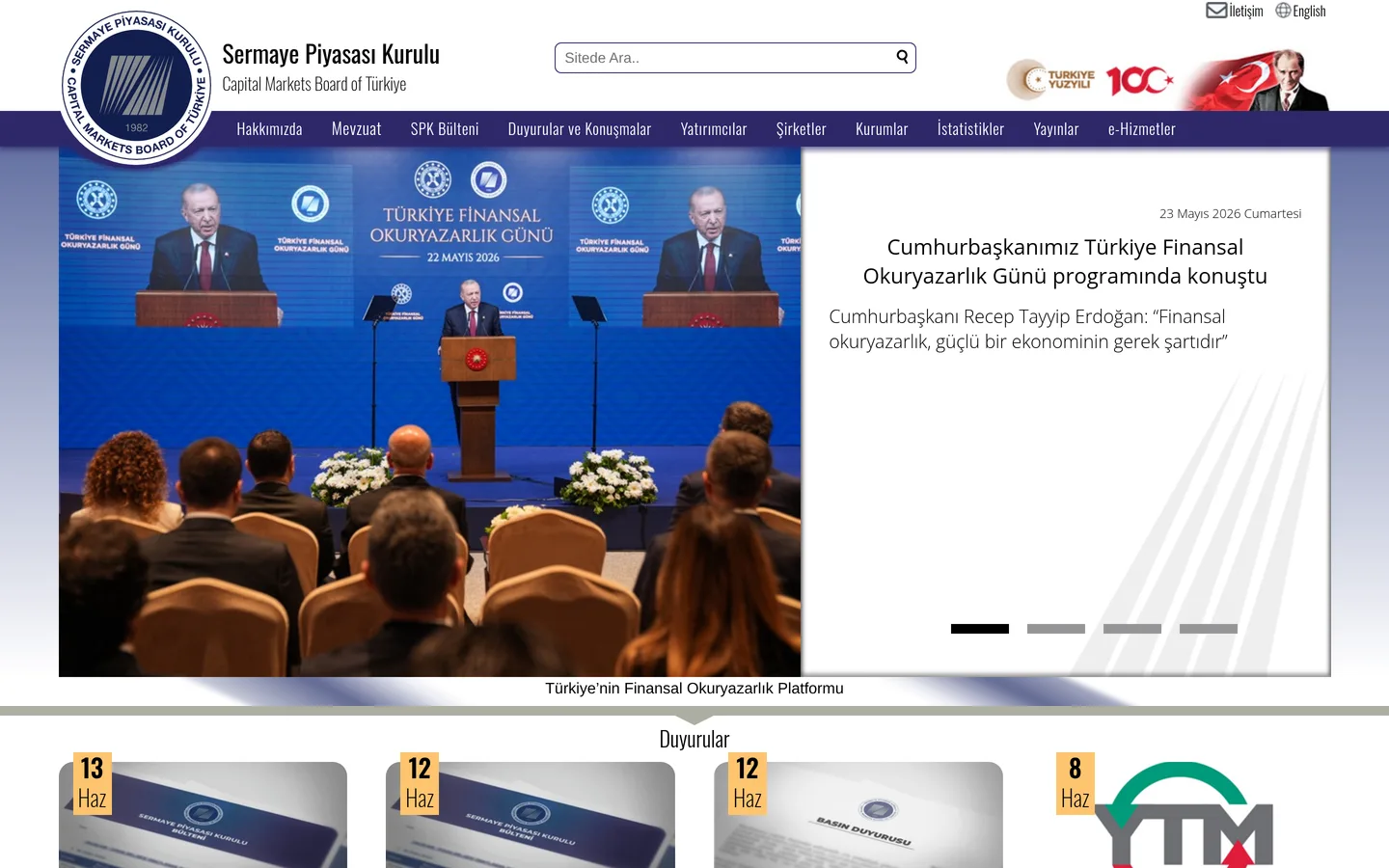Select the second slide indicator
Screen dimensions: 1389x868
pyautogui.click(x=1056, y=629)
